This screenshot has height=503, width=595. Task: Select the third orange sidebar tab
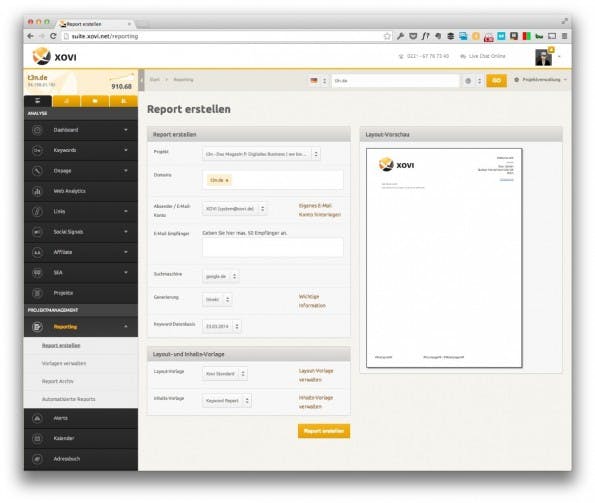[x=95, y=101]
